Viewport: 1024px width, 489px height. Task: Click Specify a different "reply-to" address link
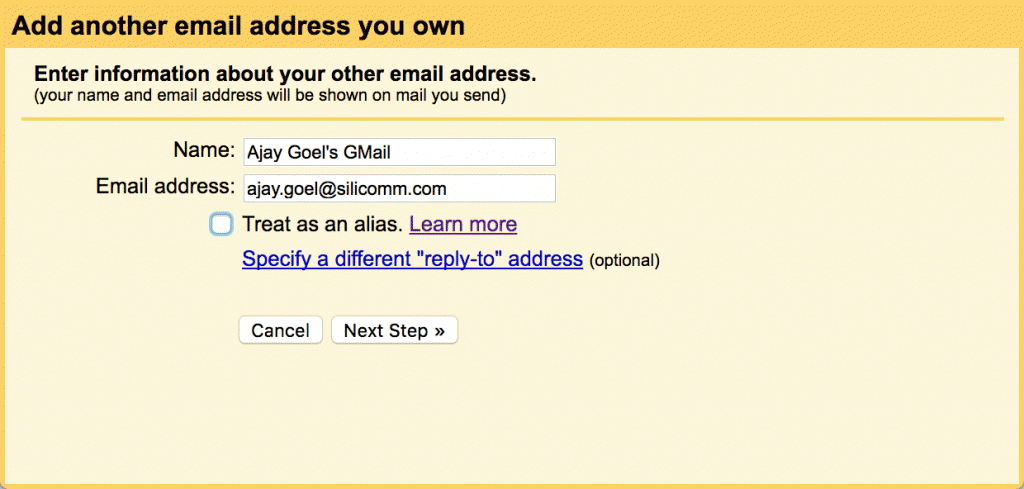click(x=412, y=259)
